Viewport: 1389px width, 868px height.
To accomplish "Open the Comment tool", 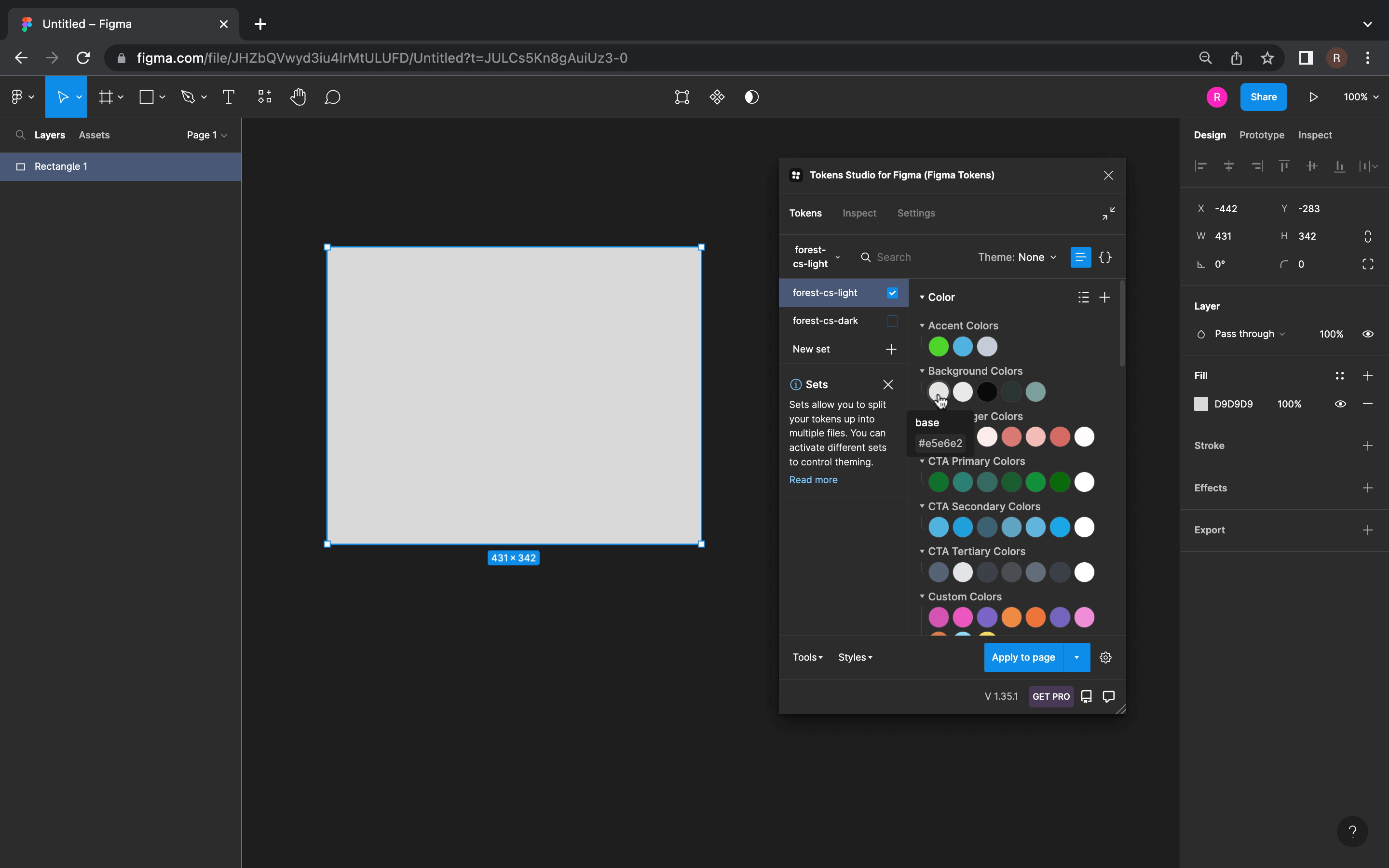I will coord(332,97).
